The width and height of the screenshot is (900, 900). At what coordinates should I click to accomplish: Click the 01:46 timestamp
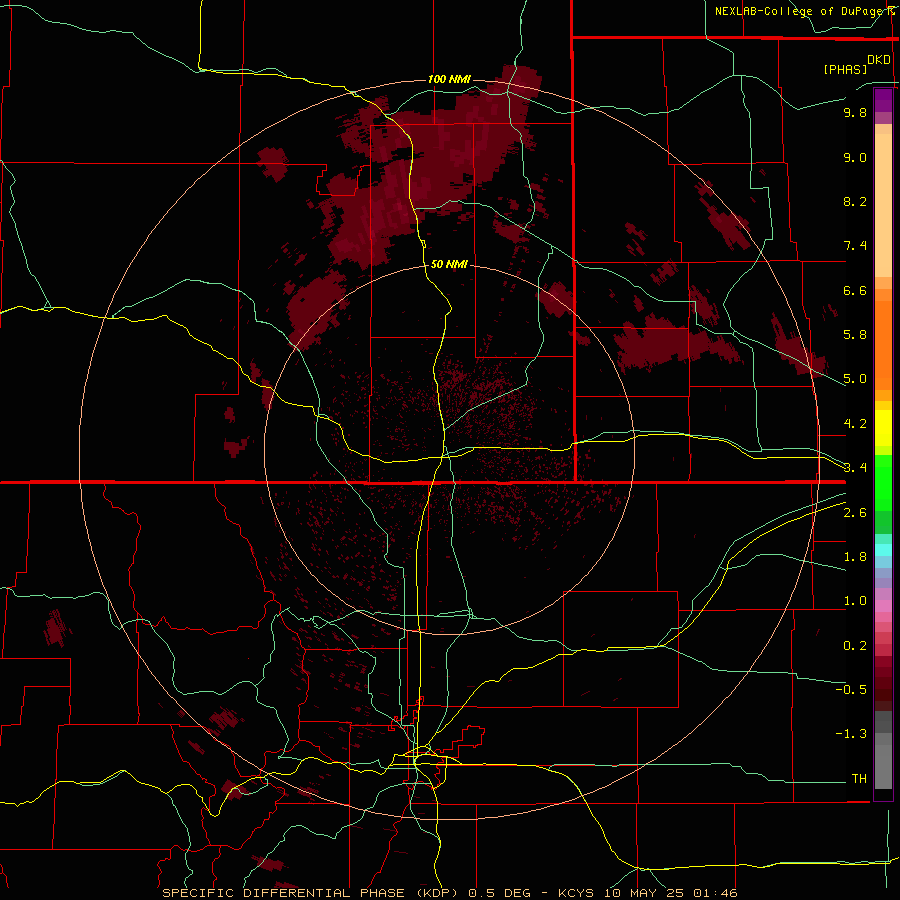[715, 893]
